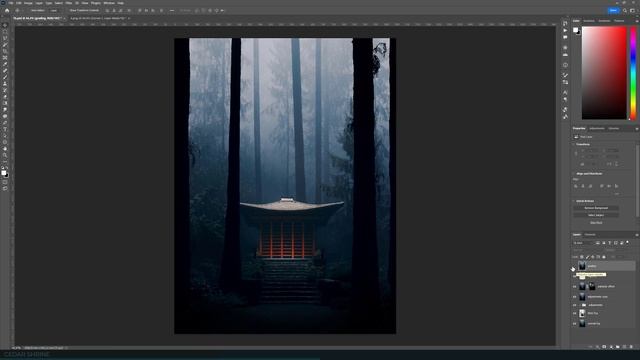Screen dimensions: 640x360
Task: Click the Lock transparent pixels icon
Action: [582, 257]
